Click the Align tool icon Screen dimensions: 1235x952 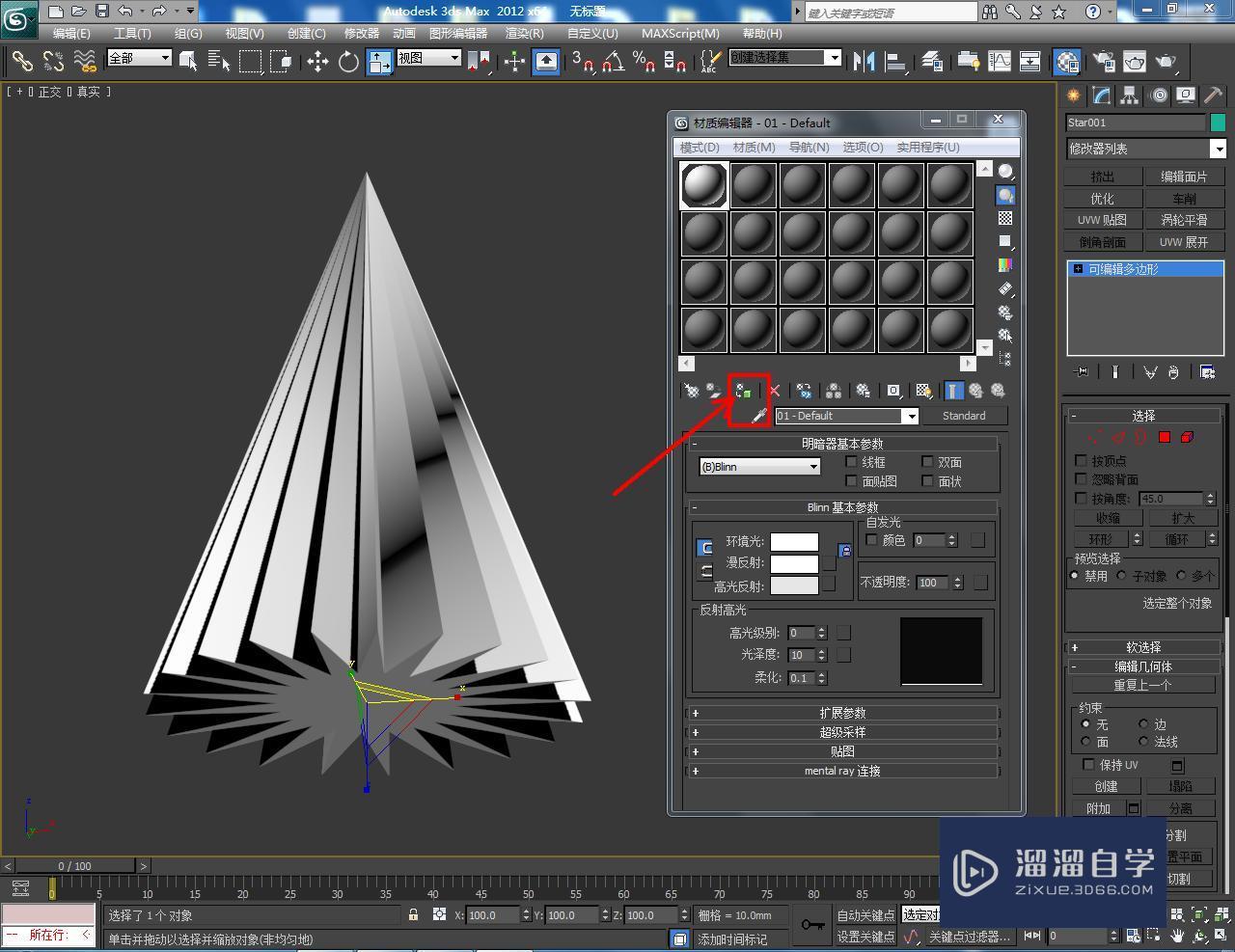[896, 62]
